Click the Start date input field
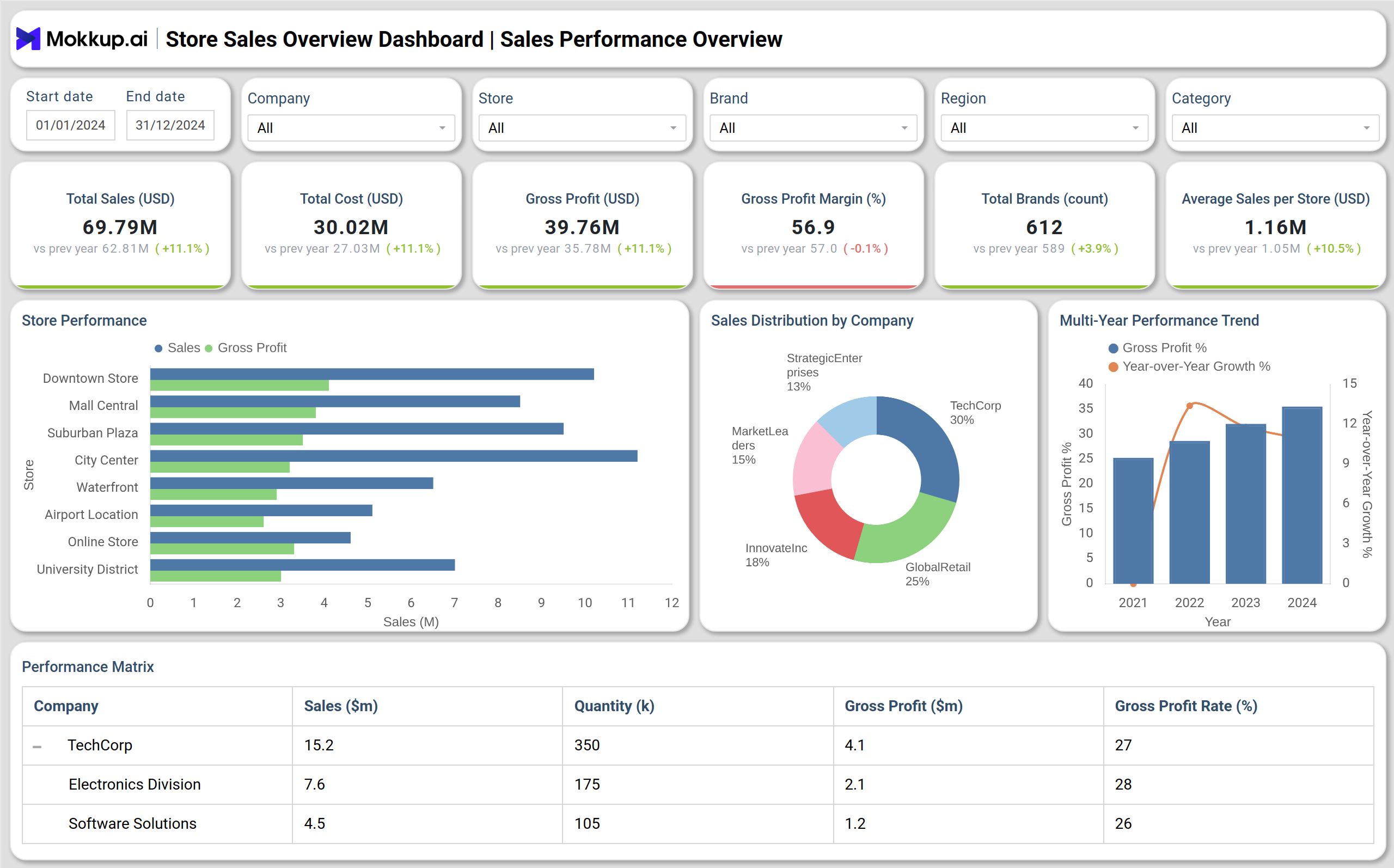Image resolution: width=1394 pixels, height=868 pixels. click(71, 125)
